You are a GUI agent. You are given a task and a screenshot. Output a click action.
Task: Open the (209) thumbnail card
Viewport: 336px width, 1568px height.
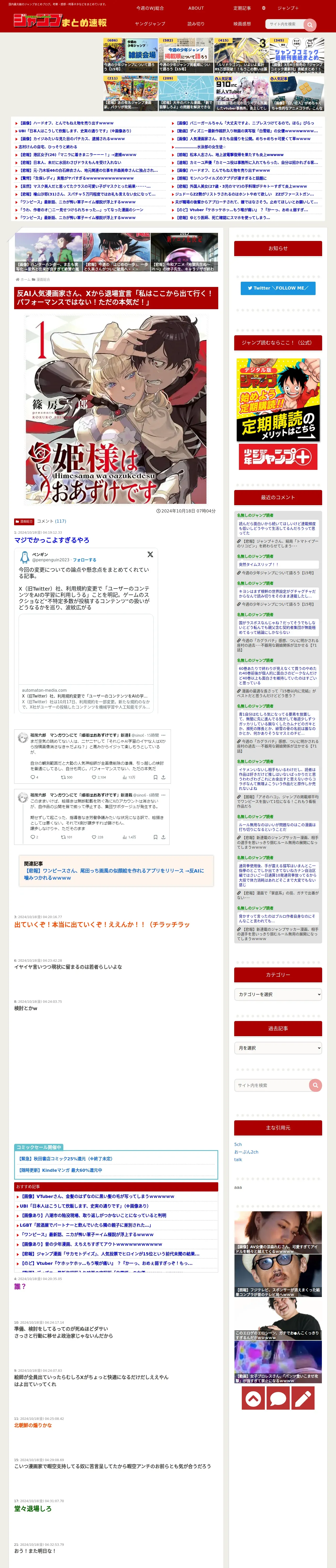[186, 93]
